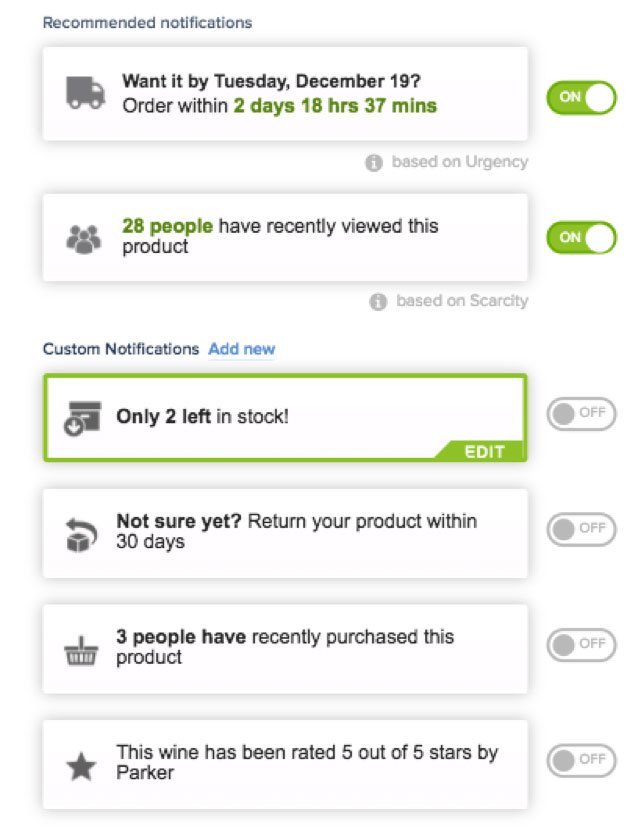
Task: Click the info icon next to 'based on Scarcity'
Action: (379, 301)
